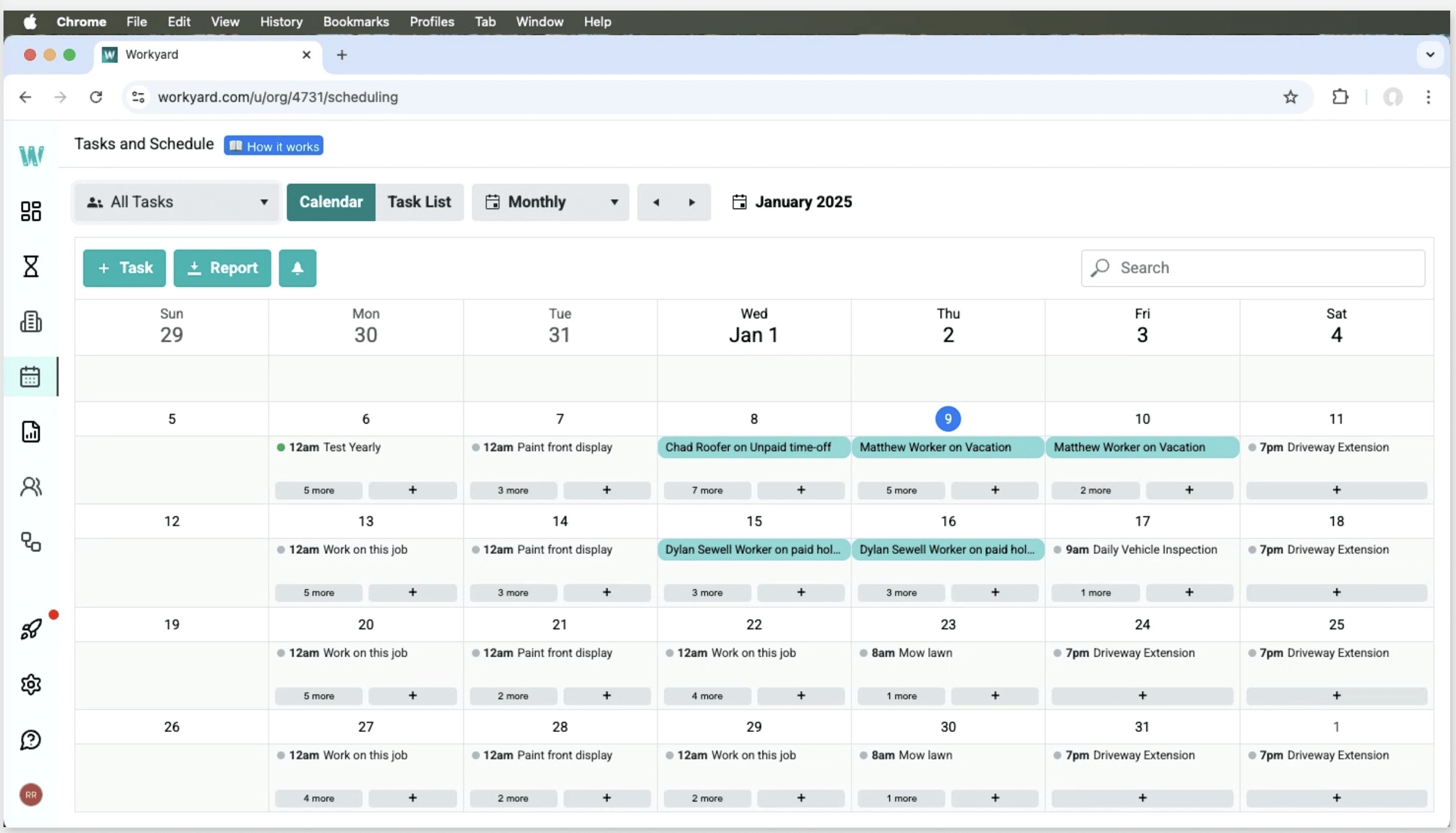1456x833 pixels.
Task: Open Chad Roofer on Unpaid time-off event
Action: (754, 447)
